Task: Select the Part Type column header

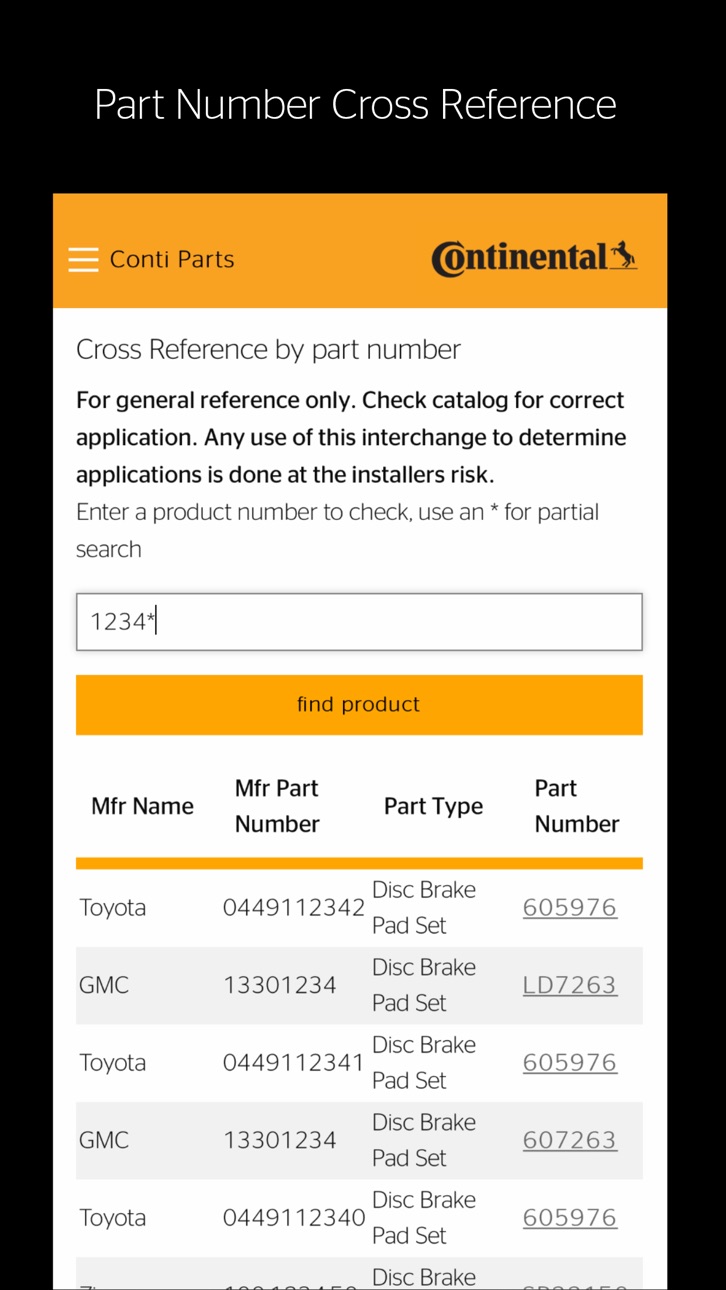Action: tap(433, 806)
